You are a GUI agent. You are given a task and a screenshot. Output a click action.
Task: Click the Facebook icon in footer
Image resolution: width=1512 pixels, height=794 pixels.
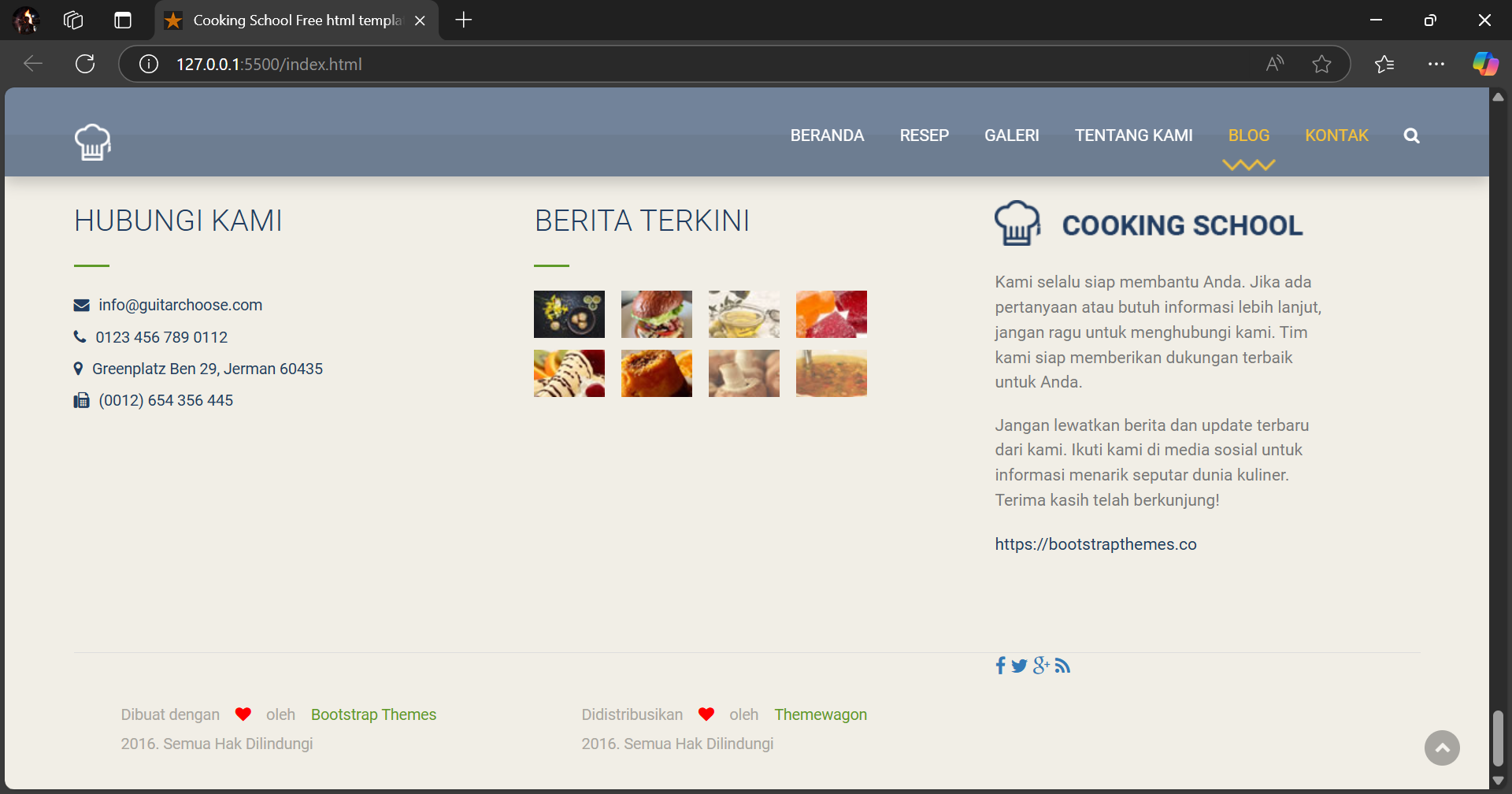click(1000, 666)
